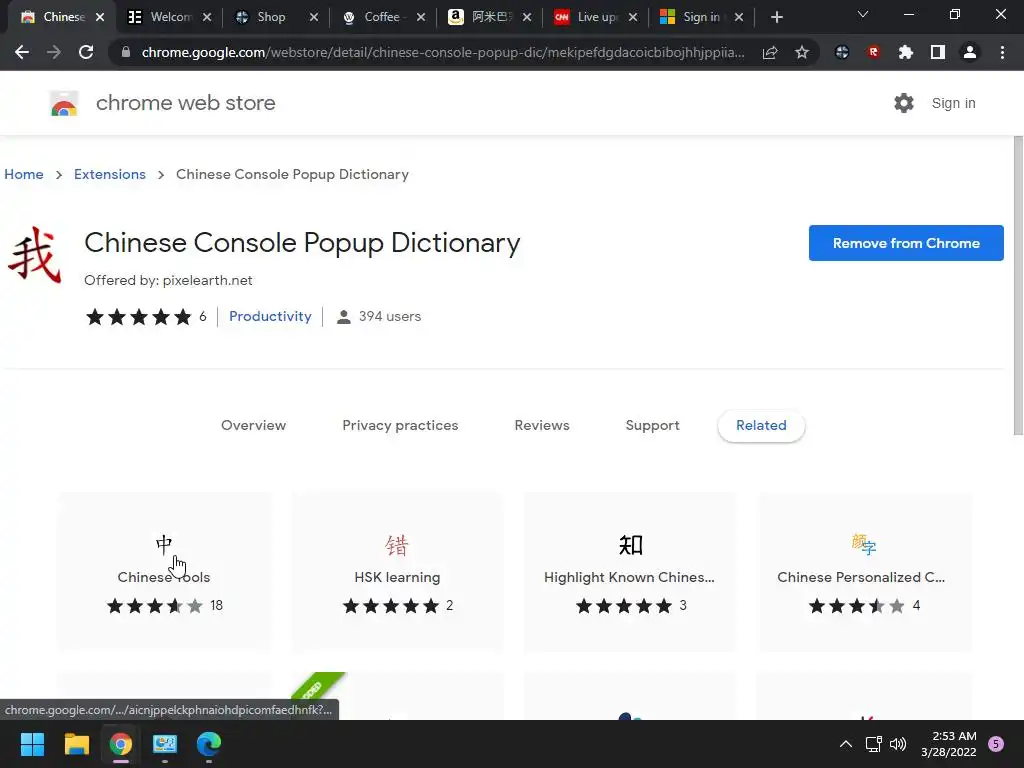Click the Sign in link
The width and height of the screenshot is (1024, 768).
tap(953, 103)
